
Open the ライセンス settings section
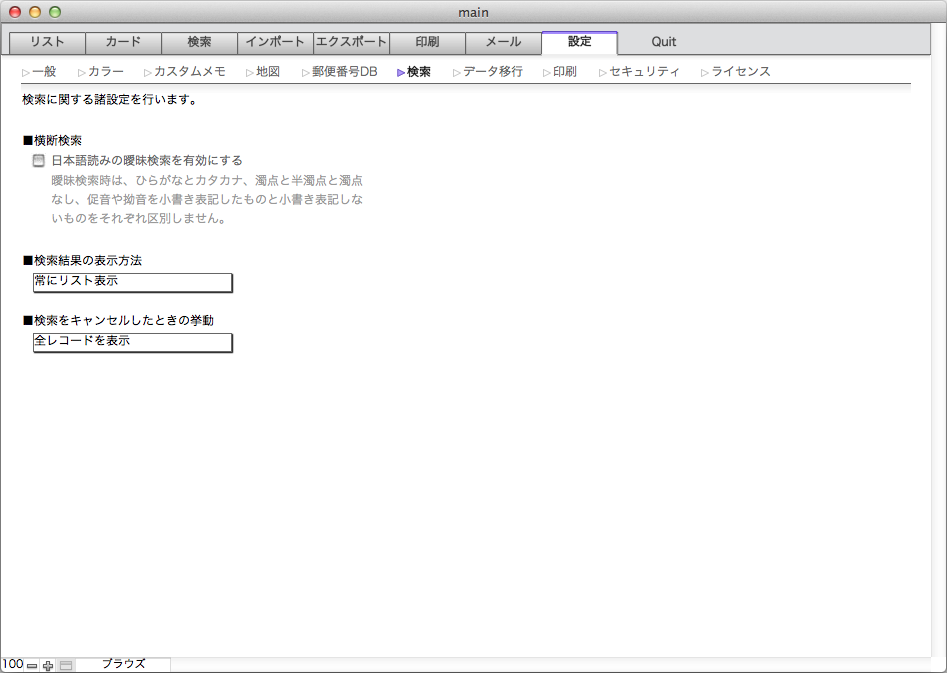740,72
